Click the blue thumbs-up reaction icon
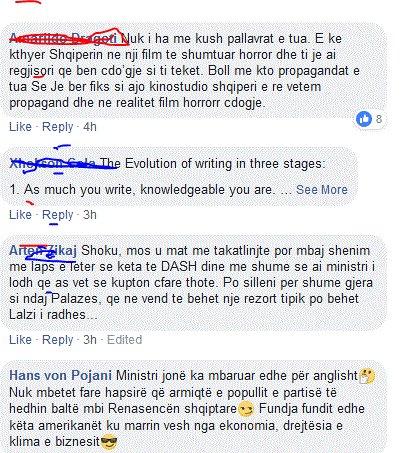 click(x=364, y=119)
